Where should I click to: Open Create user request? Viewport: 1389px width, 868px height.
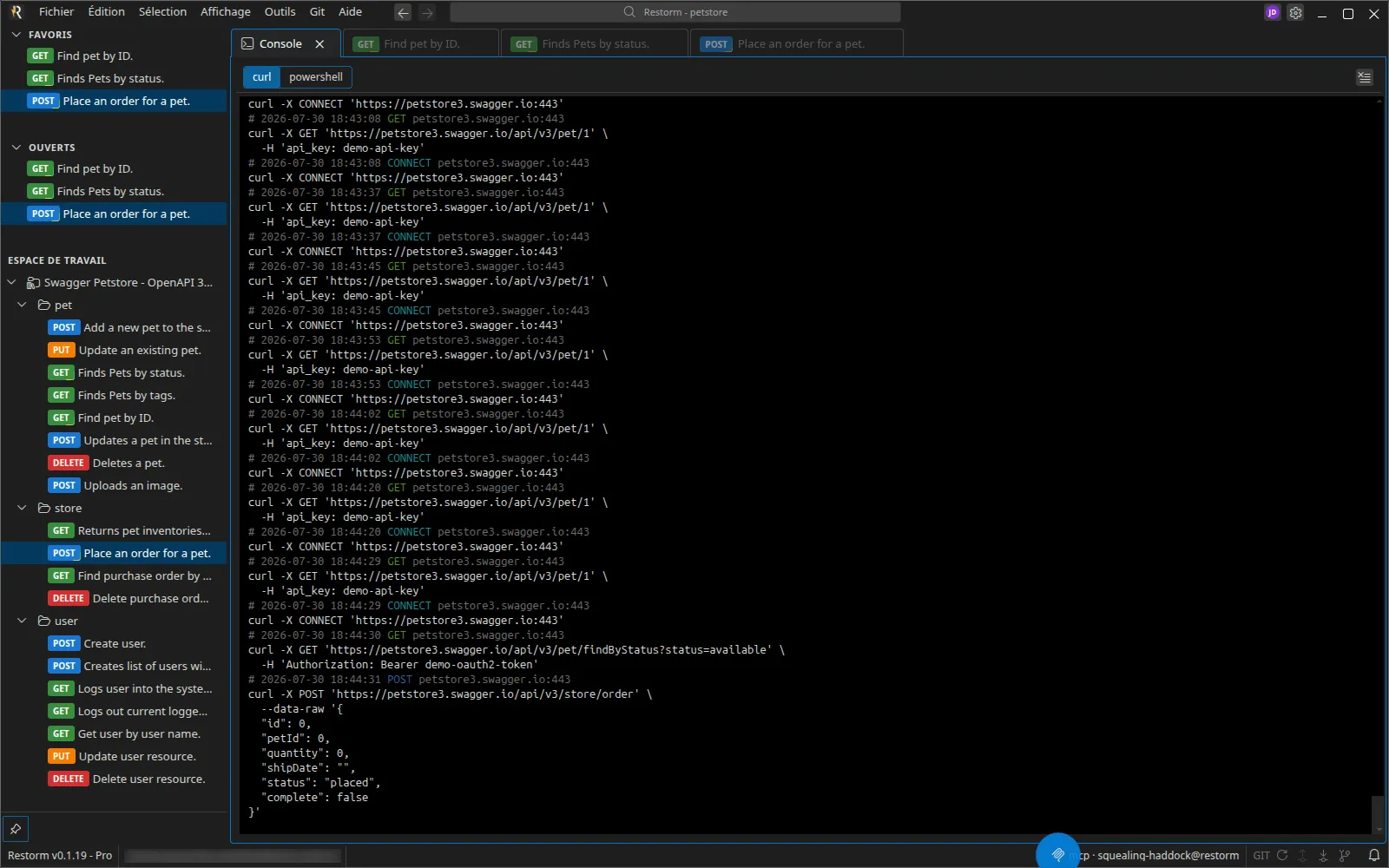click(x=114, y=643)
